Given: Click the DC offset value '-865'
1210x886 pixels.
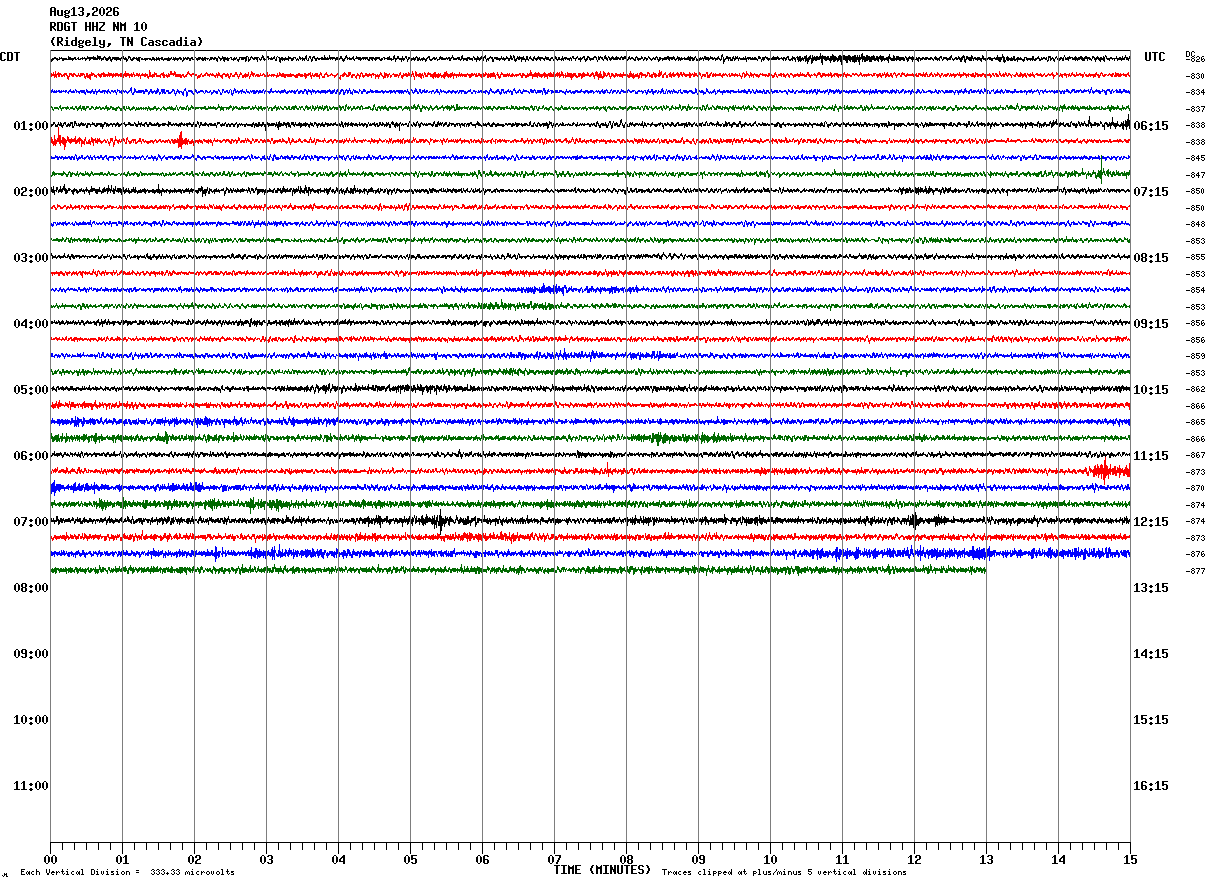Looking at the screenshot, I should [1196, 422].
